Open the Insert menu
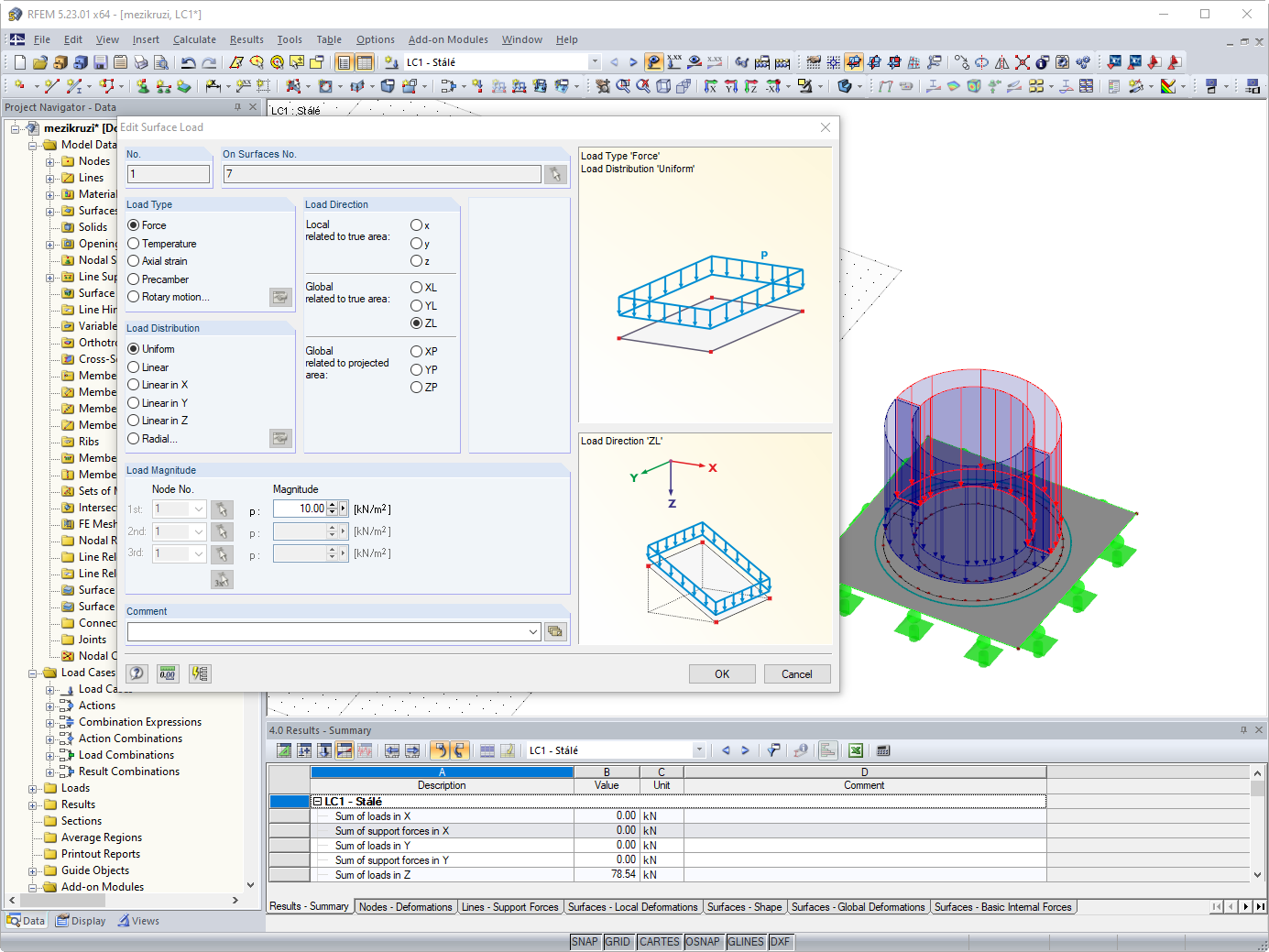This screenshot has width=1269, height=952. [148, 39]
